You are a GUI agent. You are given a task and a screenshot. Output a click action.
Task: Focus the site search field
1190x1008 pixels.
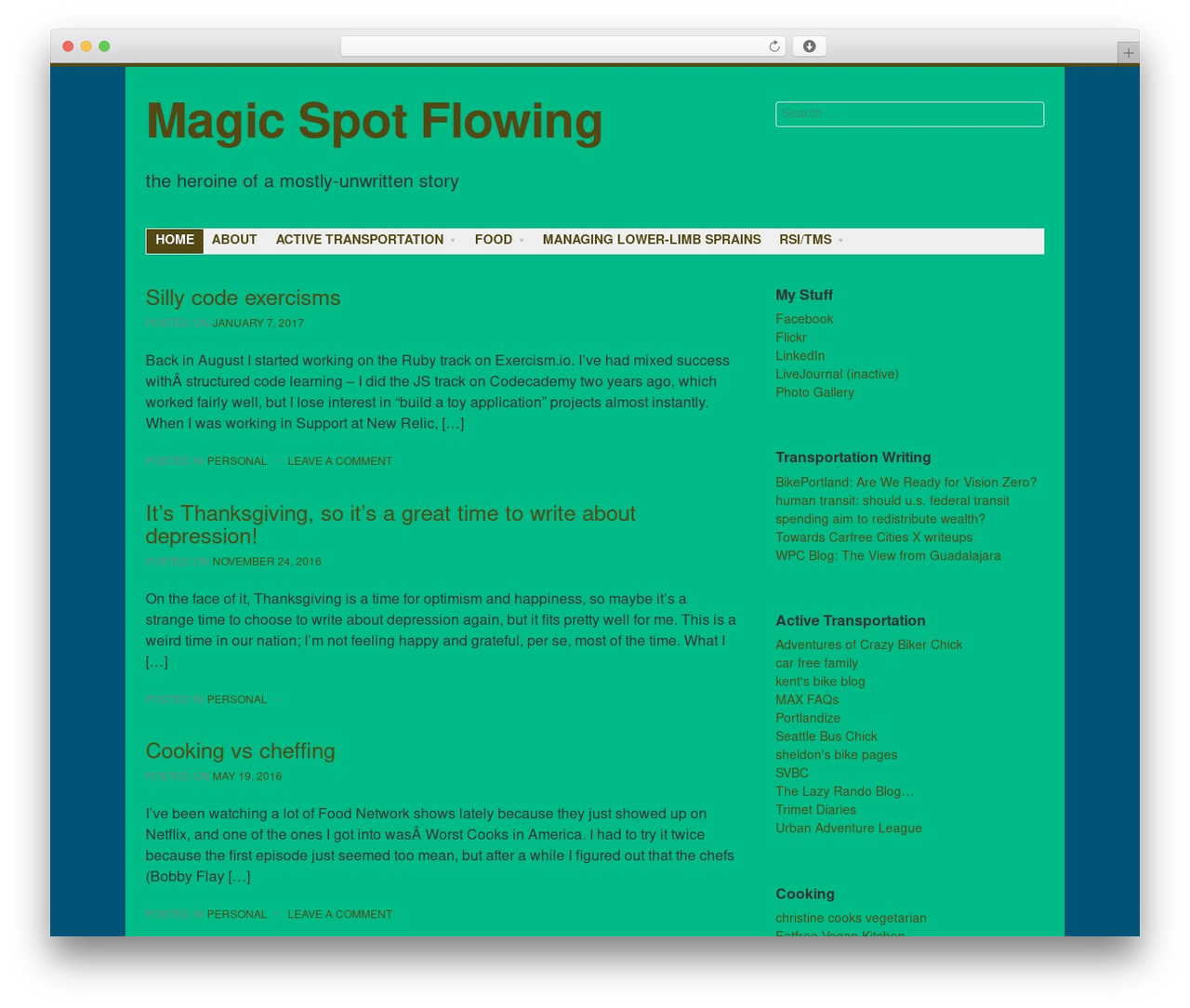[x=909, y=113]
